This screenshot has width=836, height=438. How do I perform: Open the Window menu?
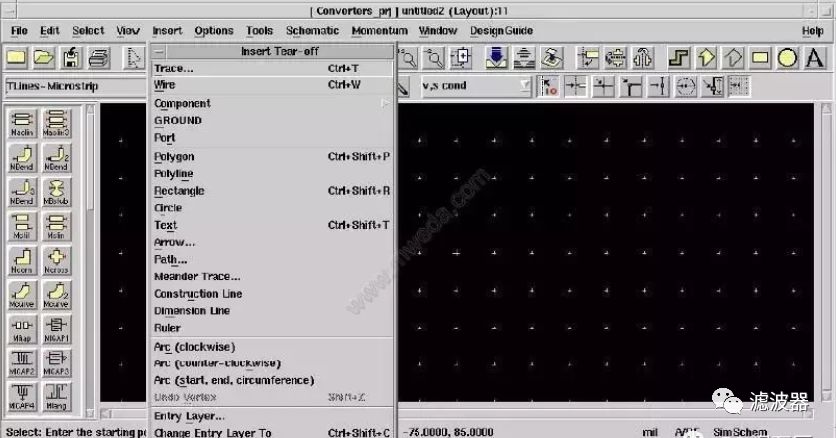coord(438,31)
